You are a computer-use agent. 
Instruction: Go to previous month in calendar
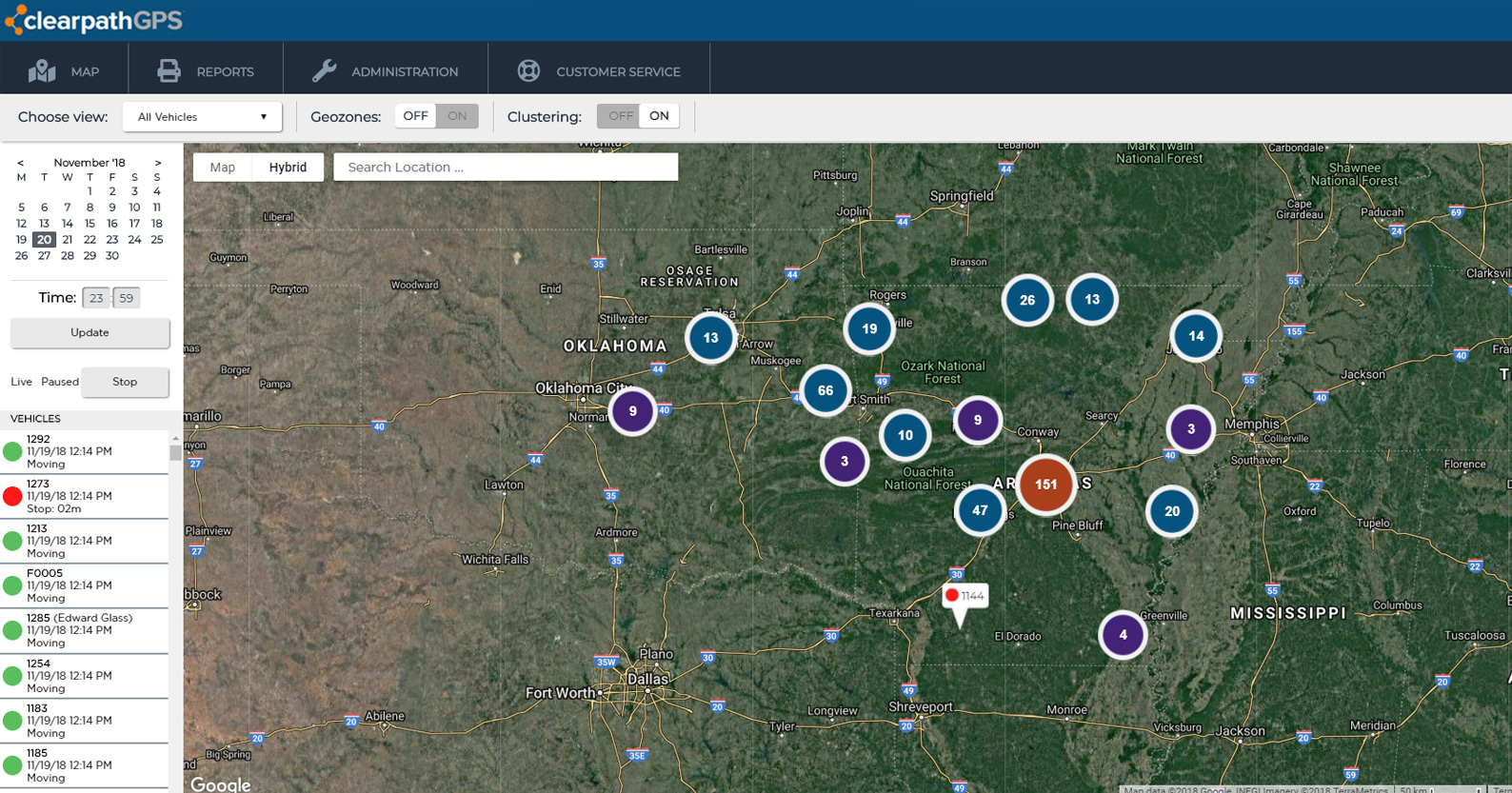(x=21, y=163)
